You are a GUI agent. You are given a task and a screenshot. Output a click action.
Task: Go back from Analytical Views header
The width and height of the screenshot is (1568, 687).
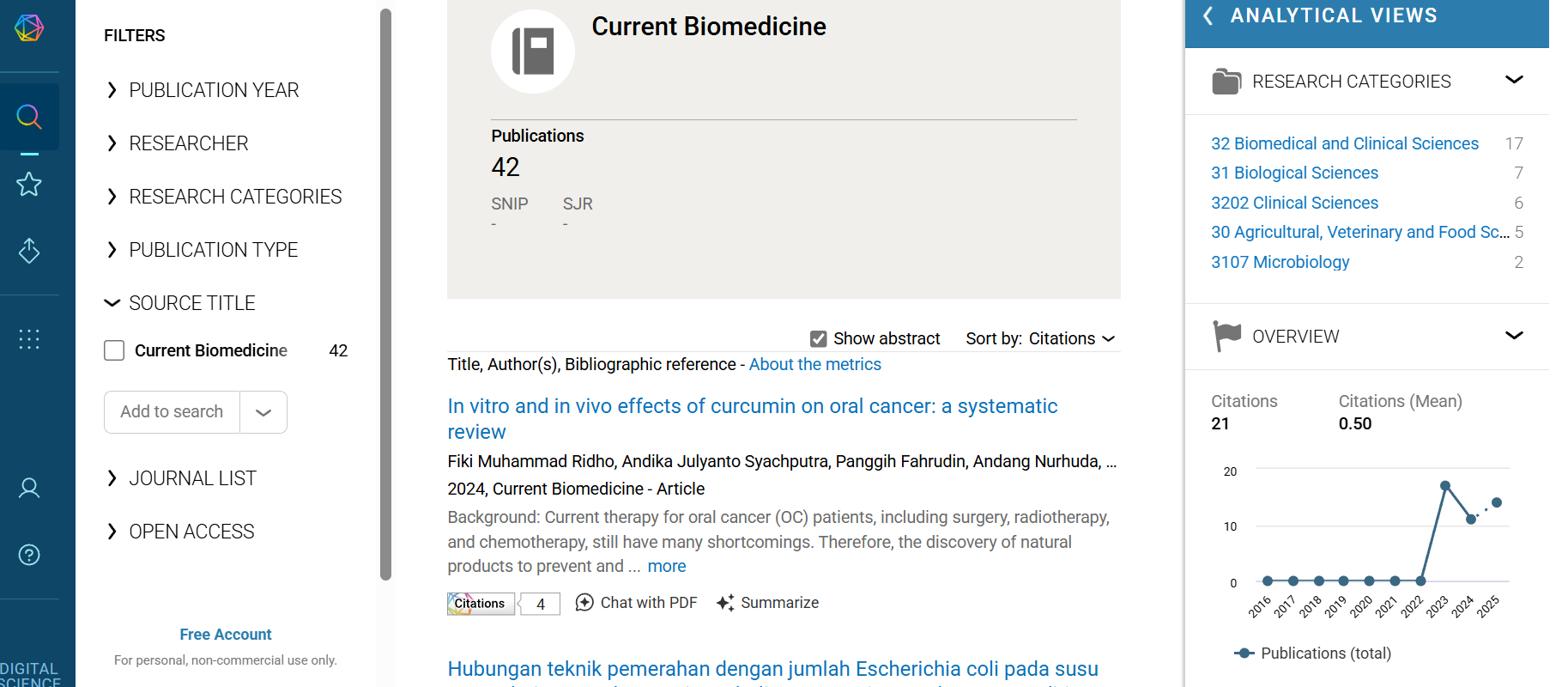tap(1208, 15)
